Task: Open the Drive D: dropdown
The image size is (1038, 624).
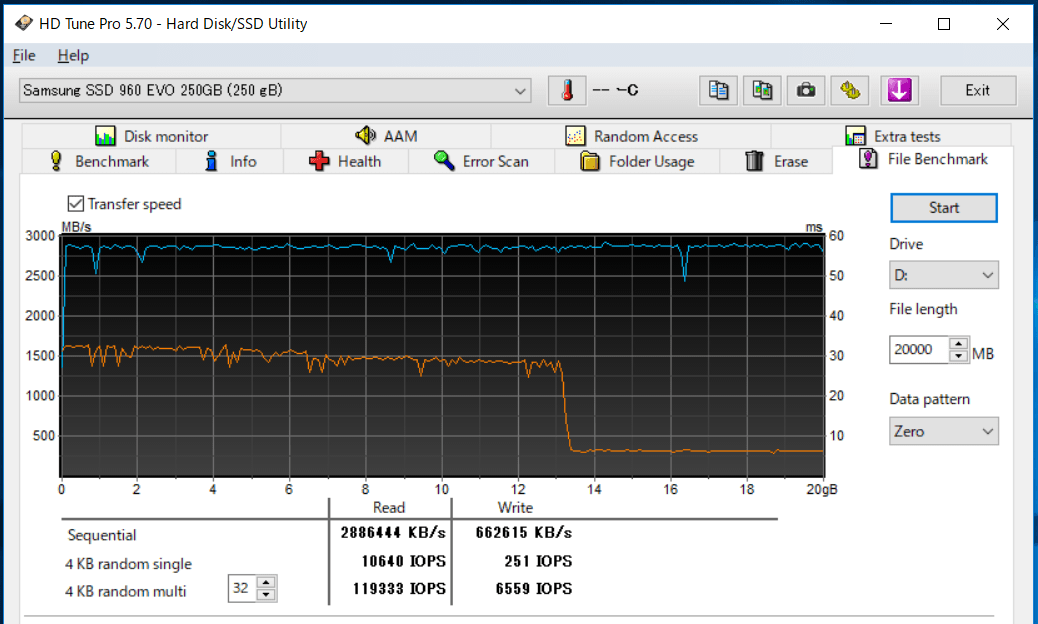Action: [x=943, y=275]
